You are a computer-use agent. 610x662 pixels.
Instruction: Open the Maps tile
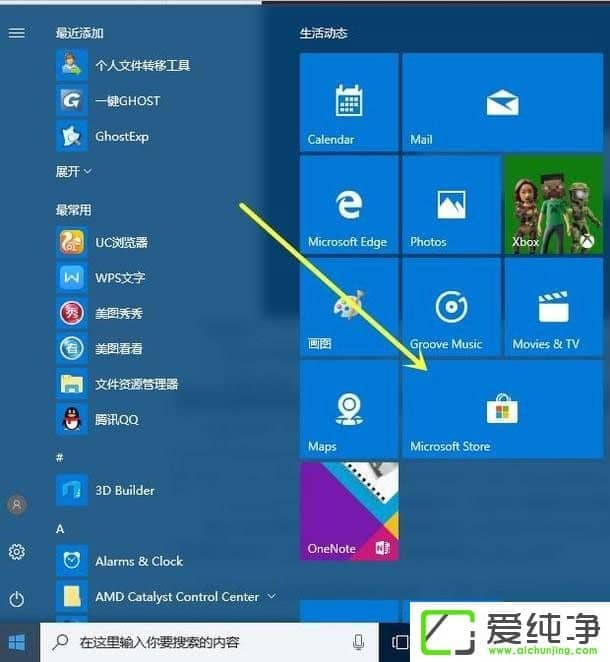pyautogui.click(x=349, y=409)
